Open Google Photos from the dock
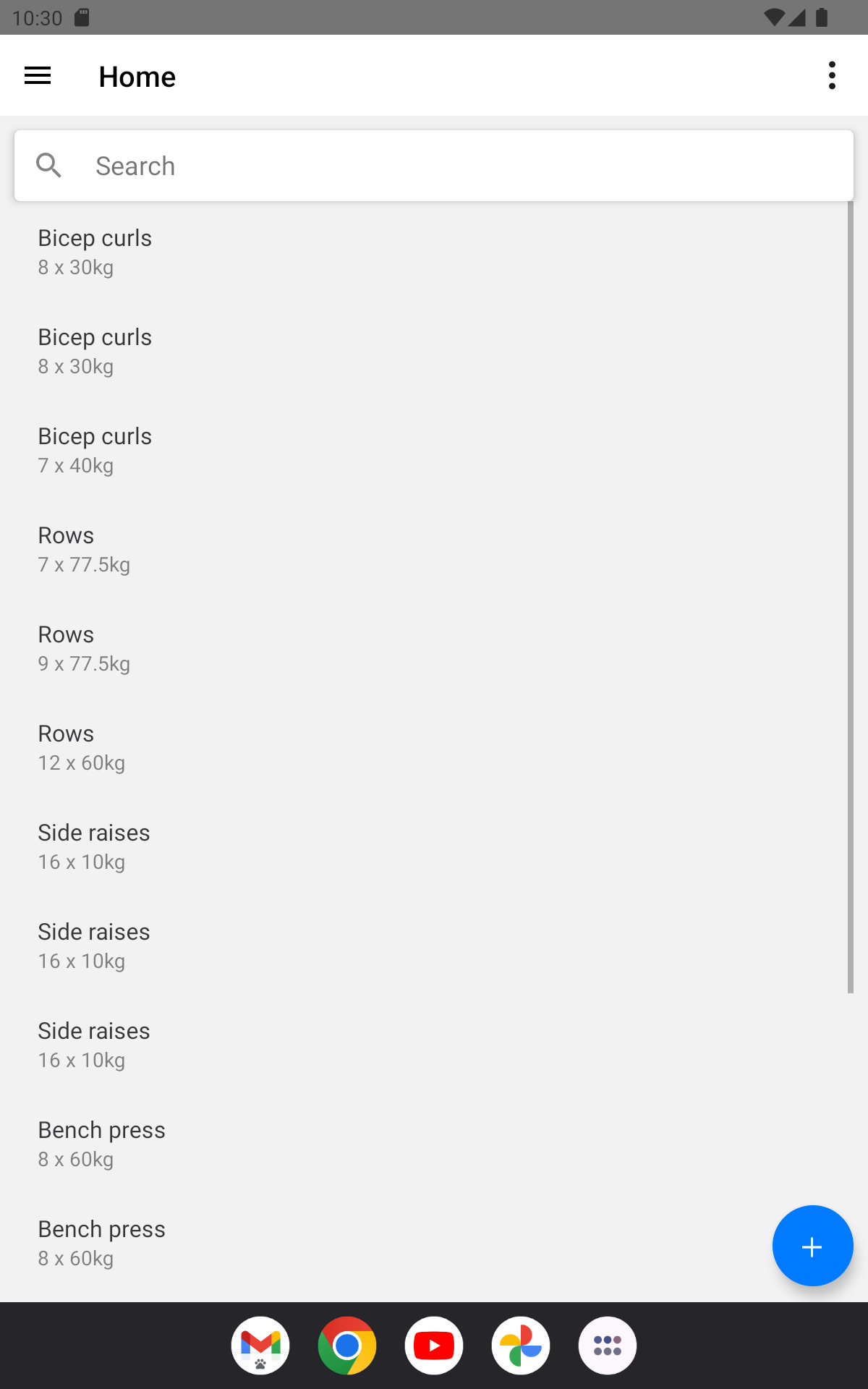This screenshot has width=868, height=1389. tap(521, 1346)
